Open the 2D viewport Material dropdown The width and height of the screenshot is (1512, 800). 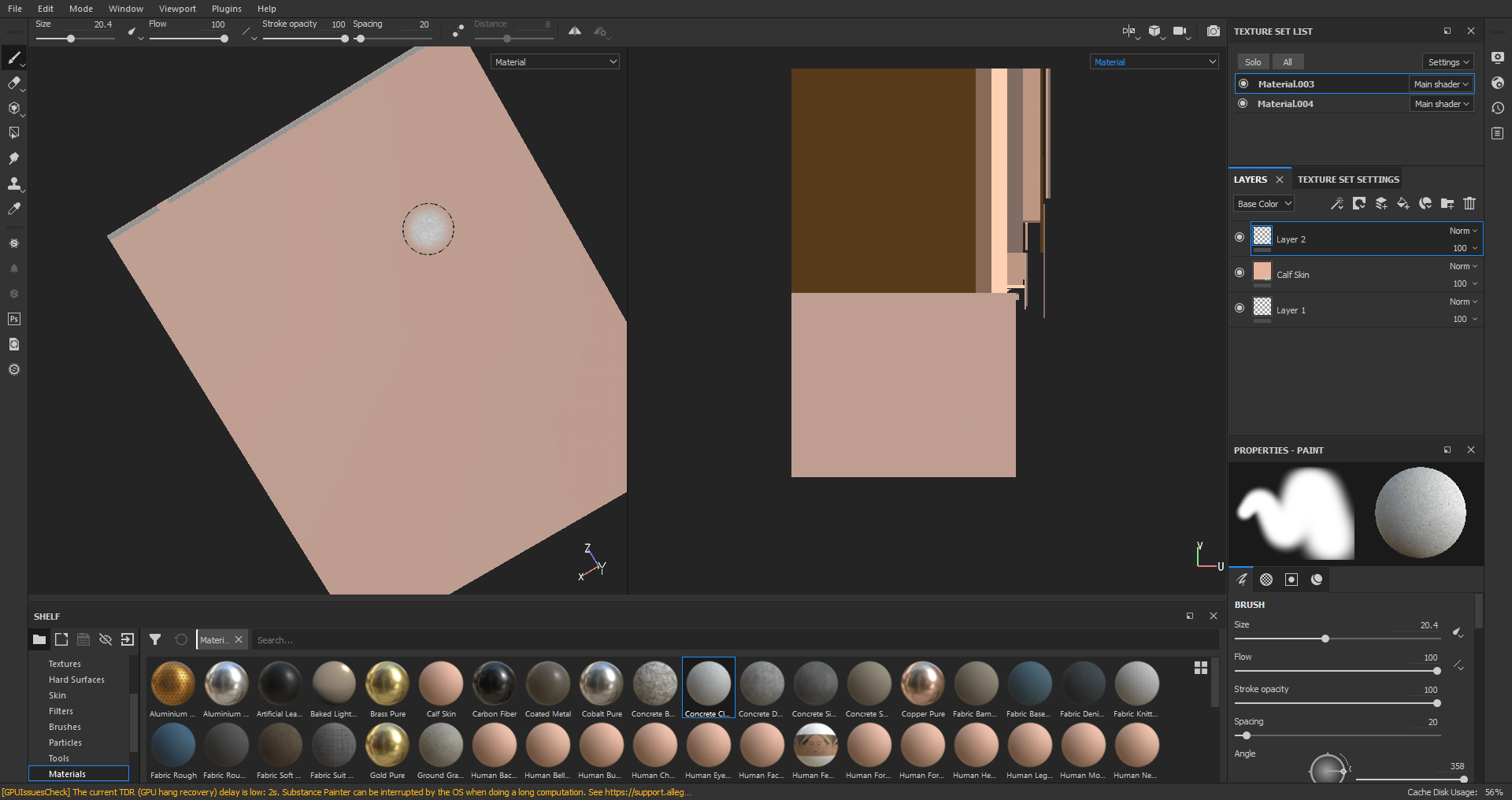coord(1154,61)
